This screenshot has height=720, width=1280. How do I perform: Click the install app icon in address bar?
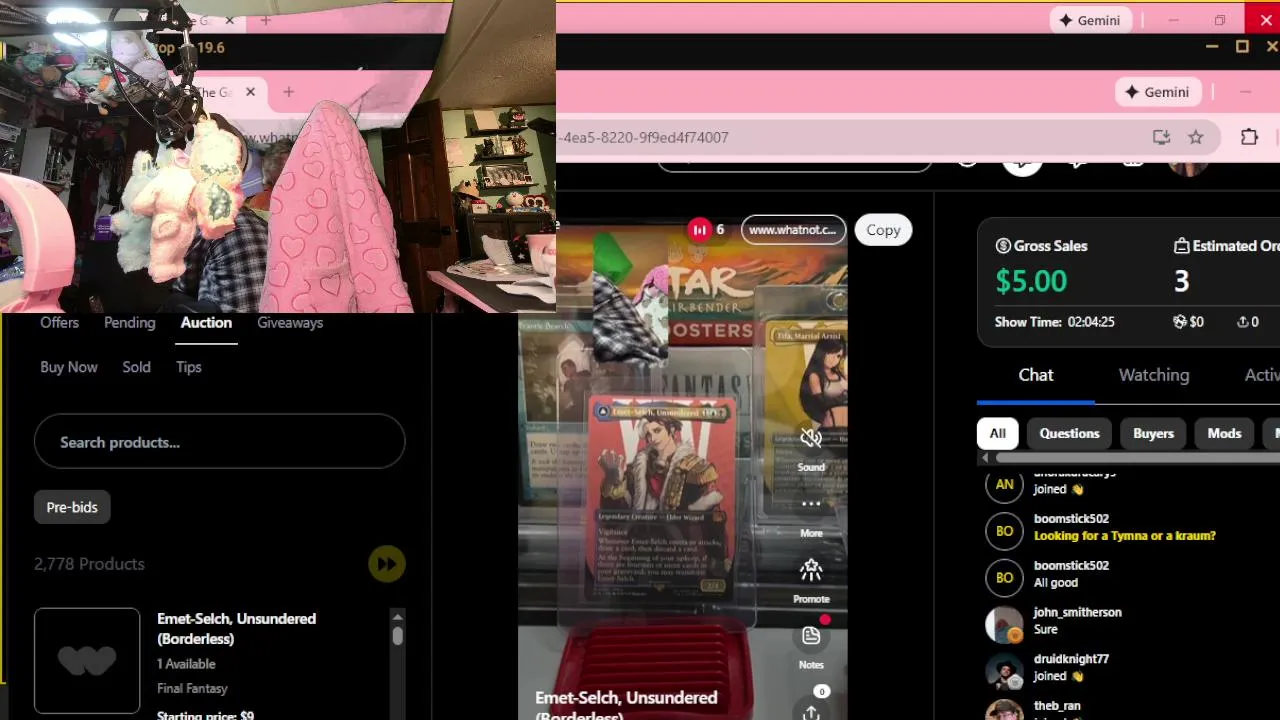1161,137
